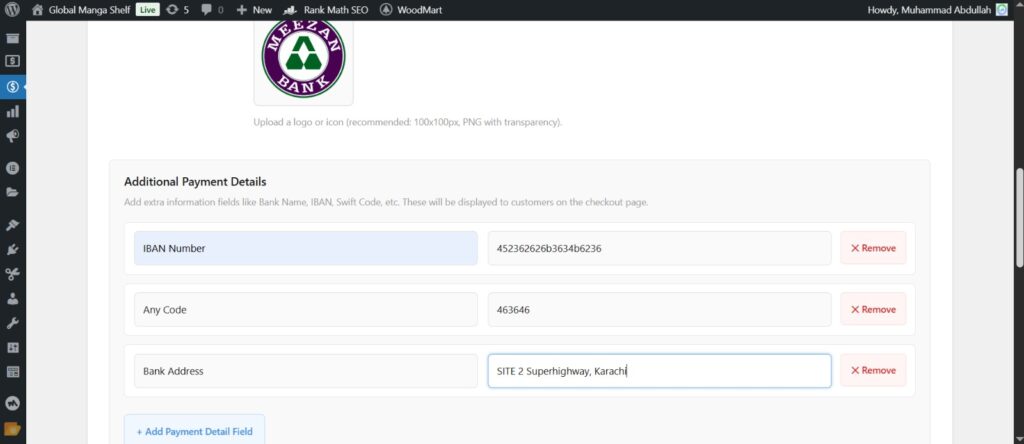Image resolution: width=1024 pixels, height=444 pixels.
Task: Open the Analytics bar chart sidebar icon
Action: click(x=12, y=112)
